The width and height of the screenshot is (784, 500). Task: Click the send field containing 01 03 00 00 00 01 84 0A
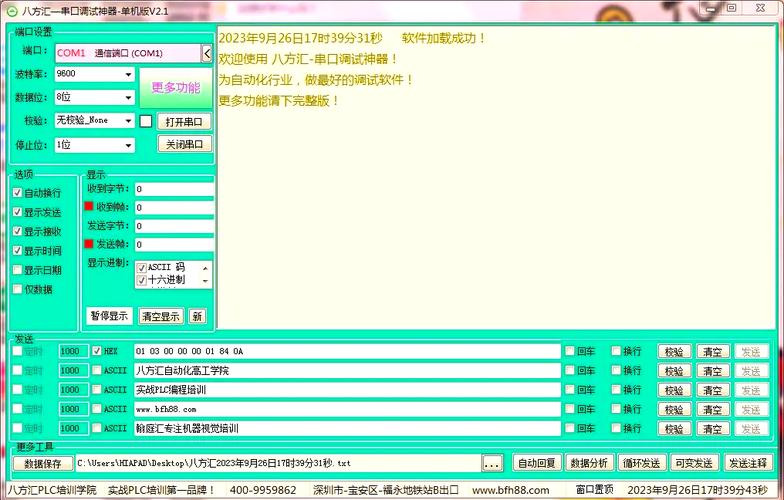tap(347, 352)
